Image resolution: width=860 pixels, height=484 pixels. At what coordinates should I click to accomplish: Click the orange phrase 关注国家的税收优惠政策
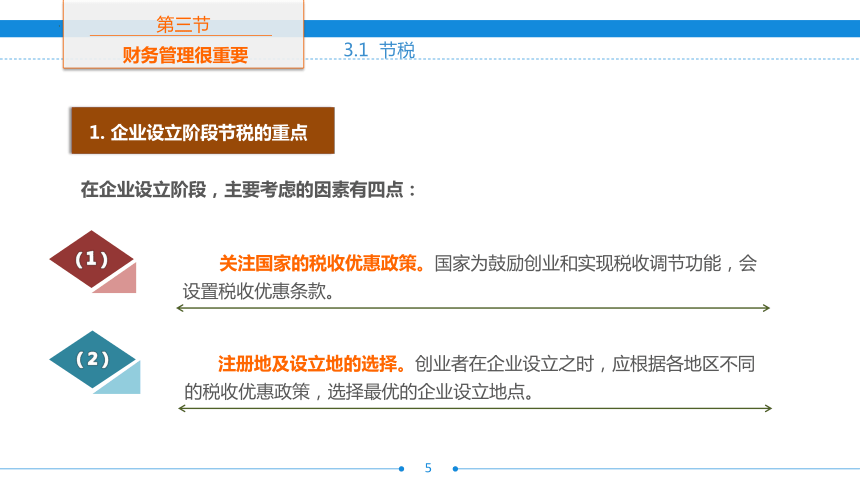(321, 263)
